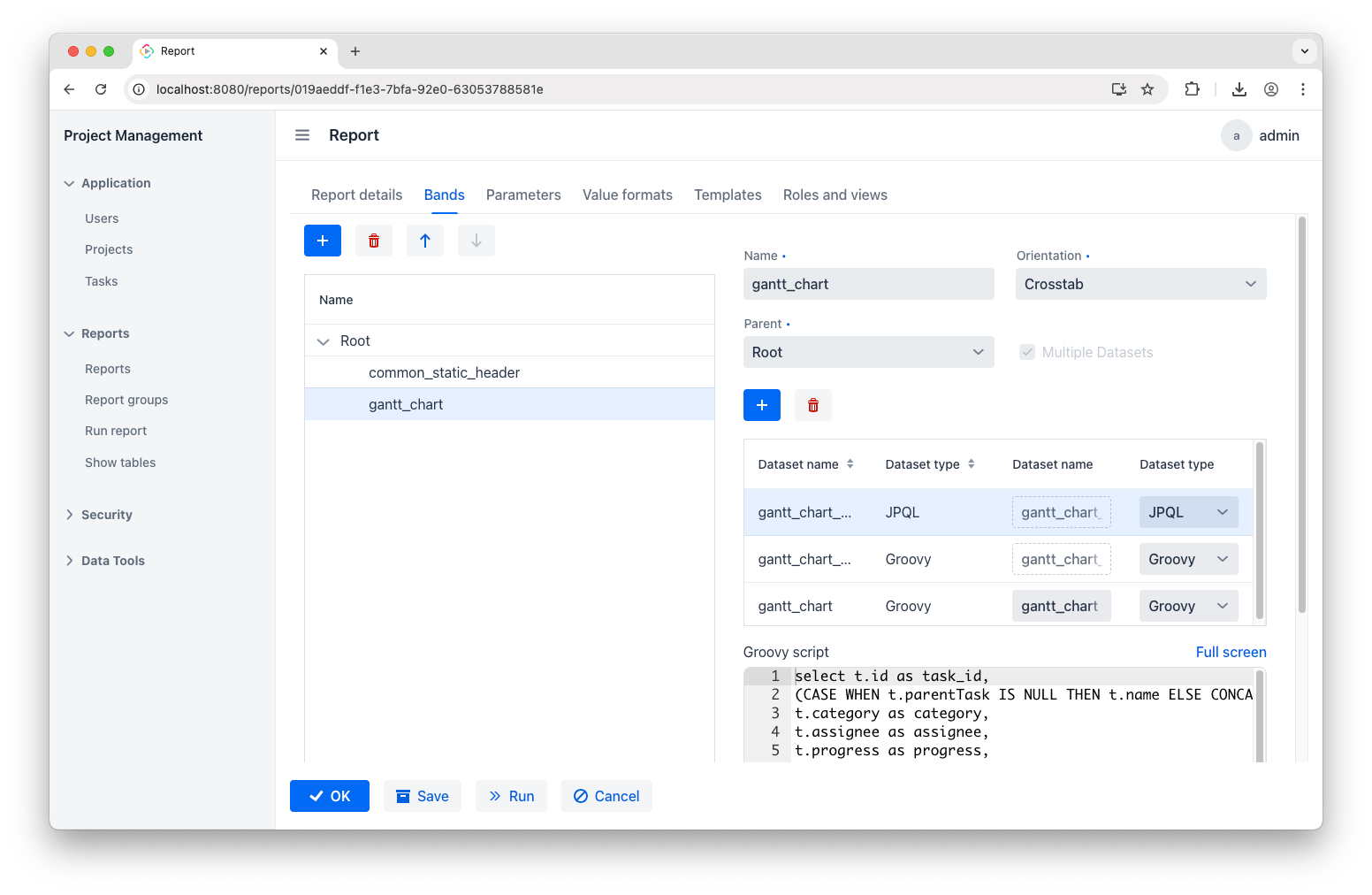Screen dimensions: 1372x895
Task: Collapse the Root tree node
Action: 323,341
